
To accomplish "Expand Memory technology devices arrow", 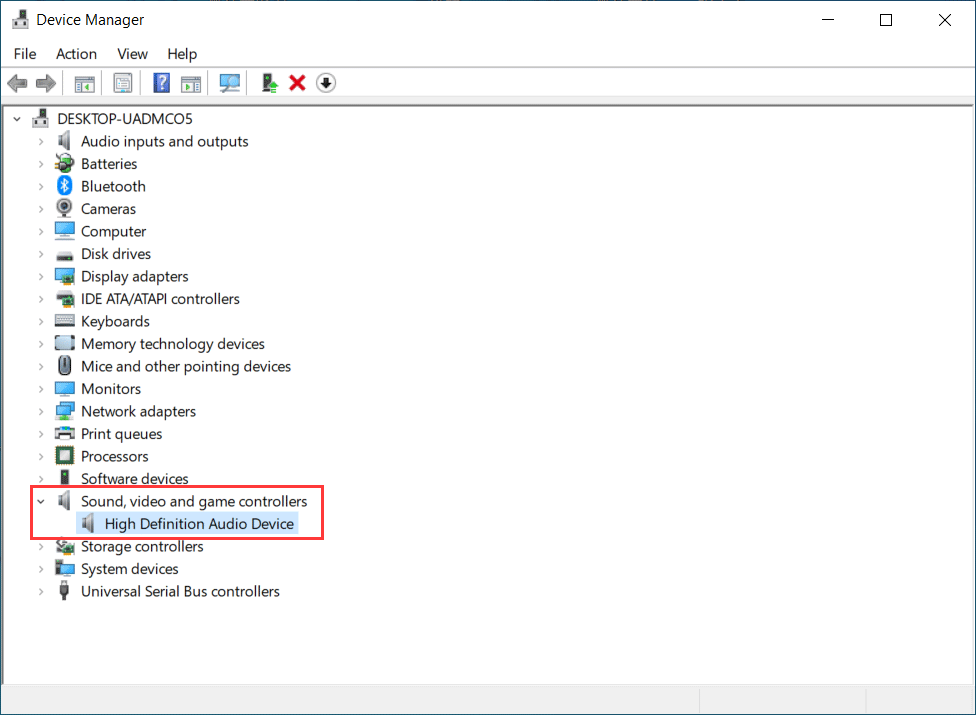I will [41, 343].
